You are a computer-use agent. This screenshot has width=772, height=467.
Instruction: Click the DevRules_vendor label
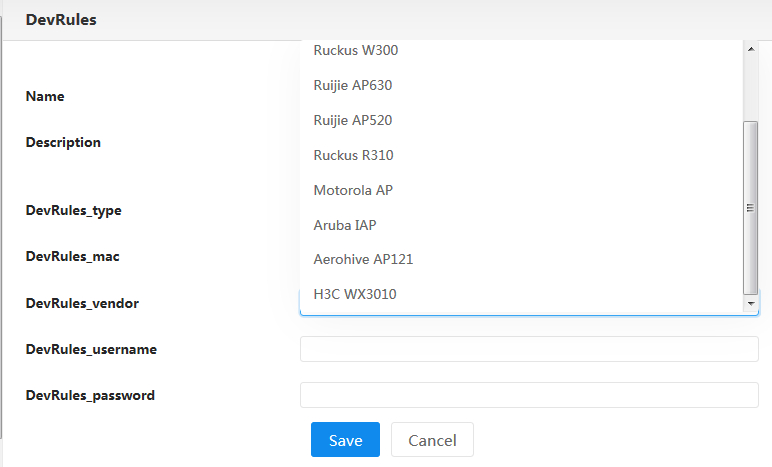coord(82,303)
